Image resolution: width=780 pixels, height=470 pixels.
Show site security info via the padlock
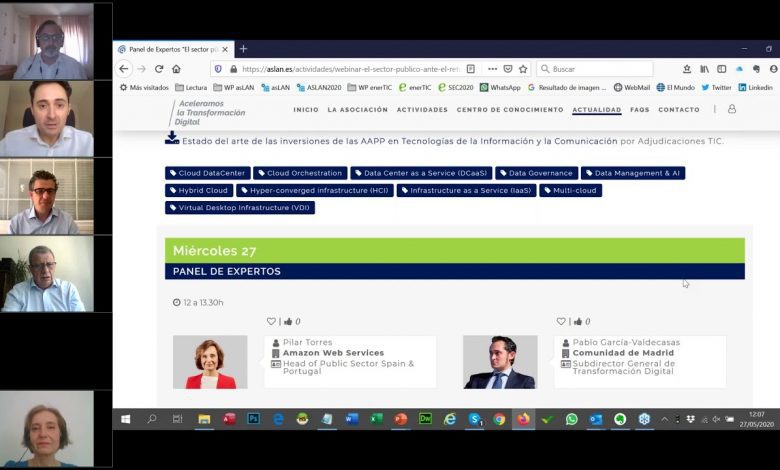tap(233, 69)
